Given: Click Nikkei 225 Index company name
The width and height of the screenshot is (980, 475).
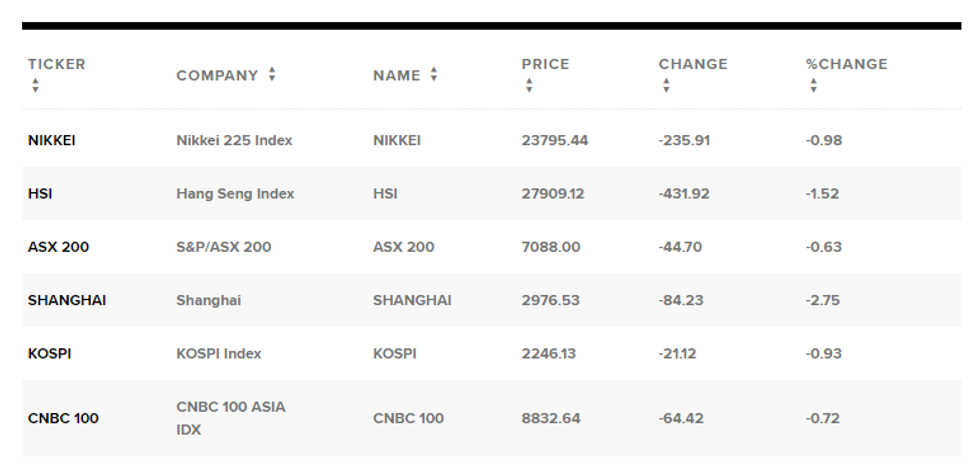Looking at the screenshot, I should 234,140.
